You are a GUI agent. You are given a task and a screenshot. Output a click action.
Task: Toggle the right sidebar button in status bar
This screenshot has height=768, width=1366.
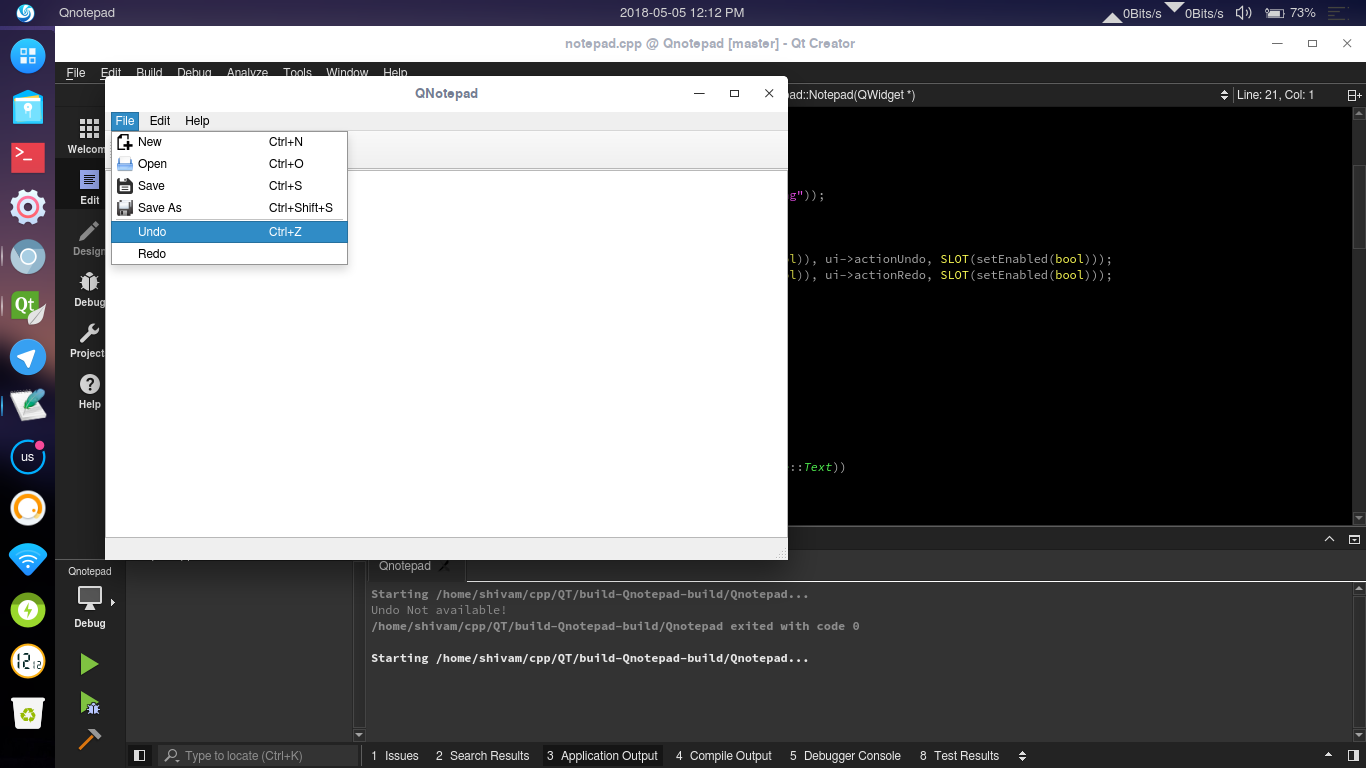click(x=1353, y=756)
